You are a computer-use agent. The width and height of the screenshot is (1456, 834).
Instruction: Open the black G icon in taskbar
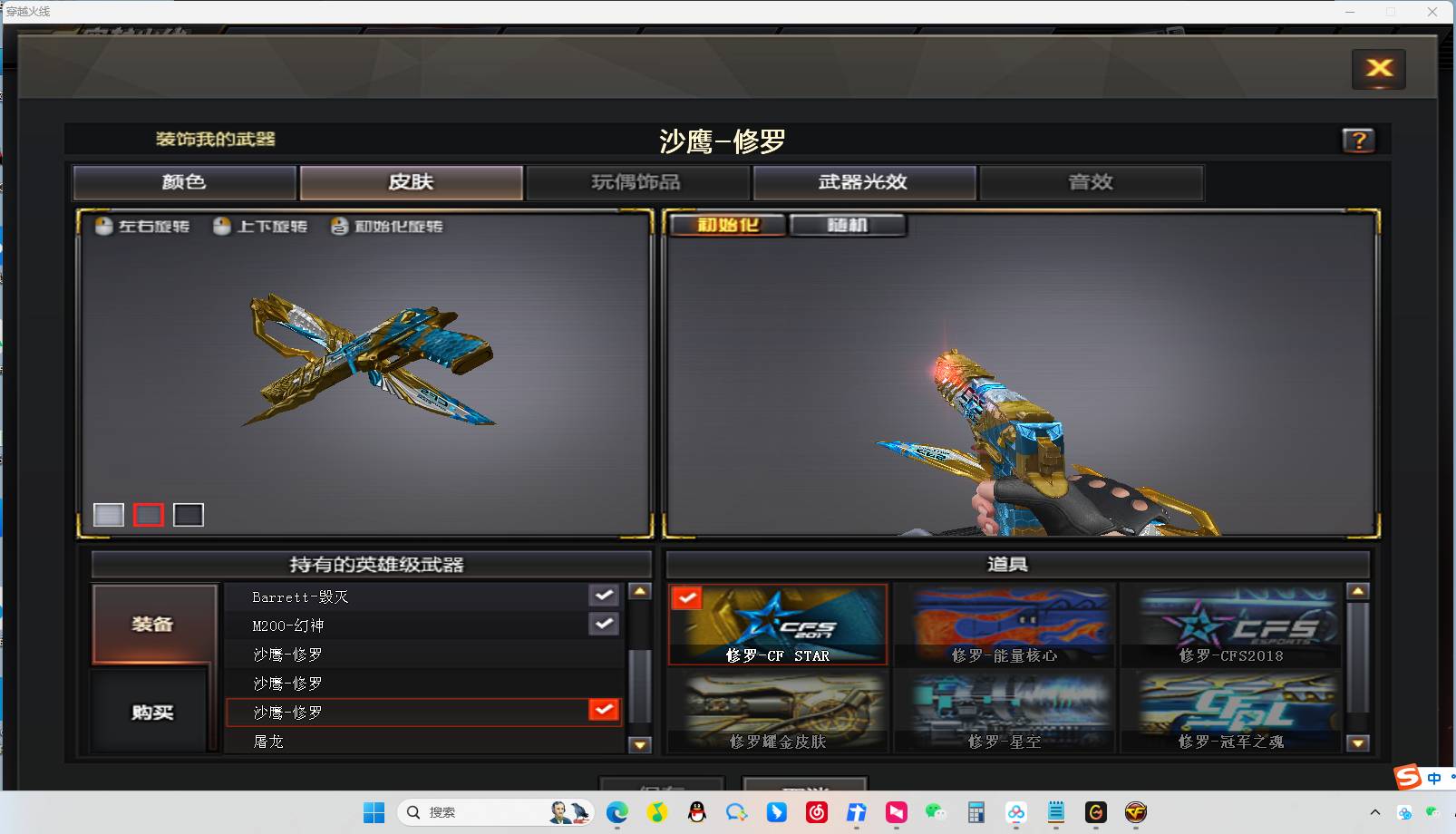tap(1095, 812)
